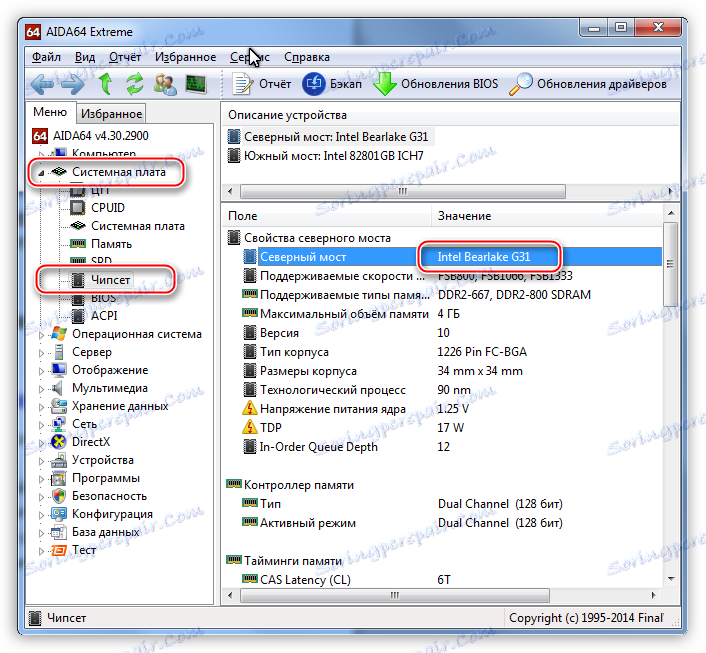706x653 pixels.
Task: Click value DDR2-667, DDR2-800 SDRAM
Action: click(x=514, y=295)
